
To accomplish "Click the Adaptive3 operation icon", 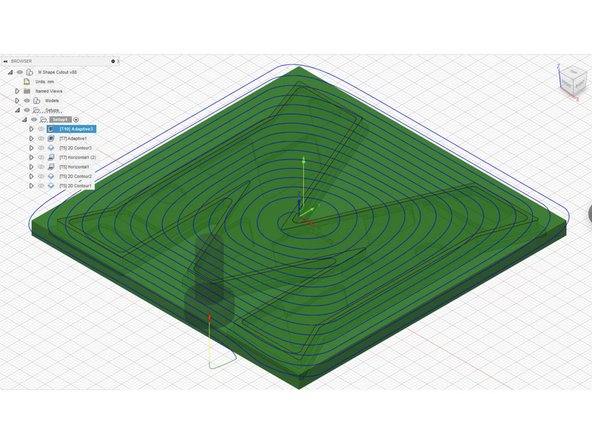I will pos(51,129).
